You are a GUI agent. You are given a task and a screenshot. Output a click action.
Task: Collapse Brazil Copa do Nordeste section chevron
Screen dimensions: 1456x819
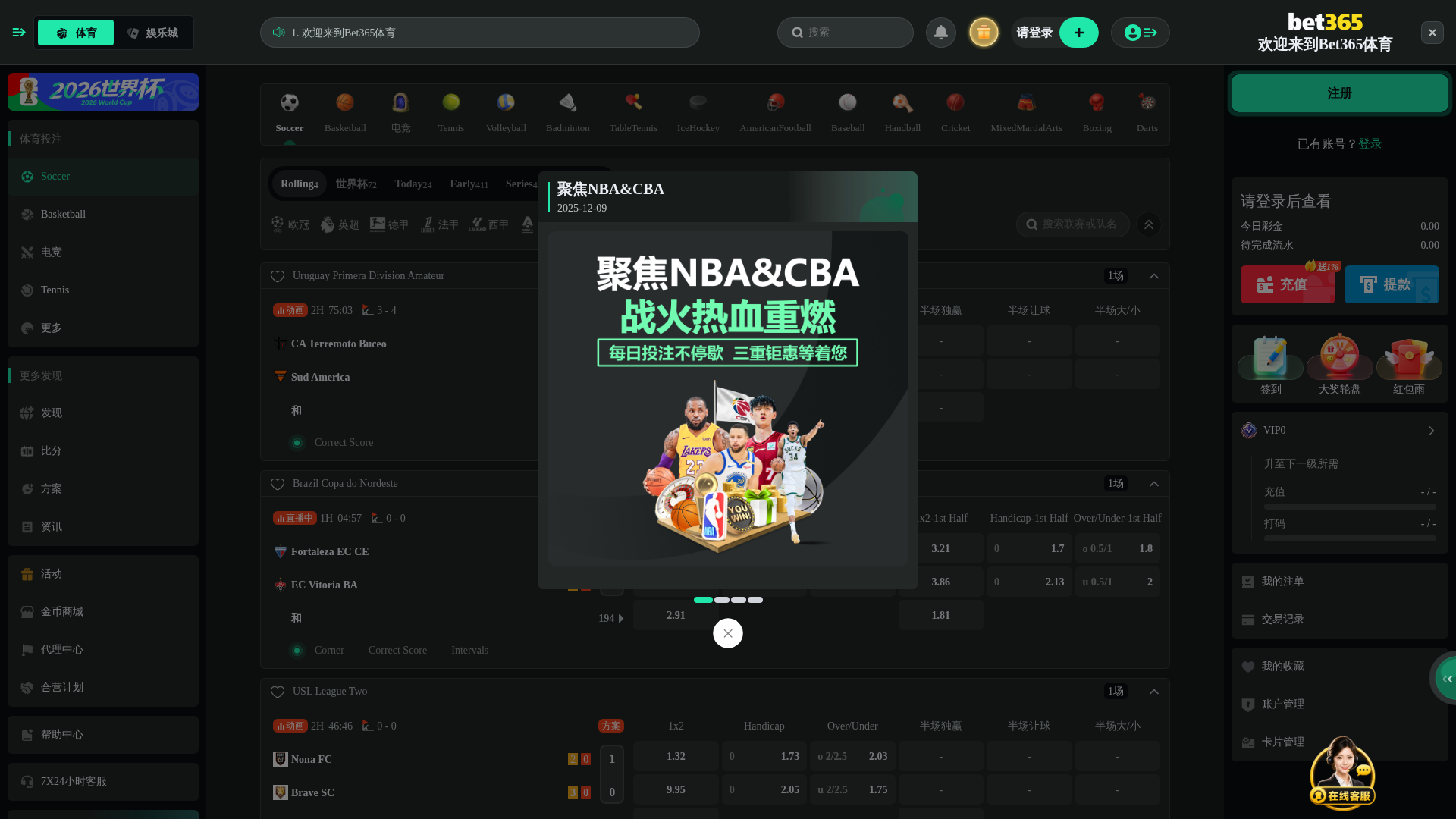click(1154, 484)
